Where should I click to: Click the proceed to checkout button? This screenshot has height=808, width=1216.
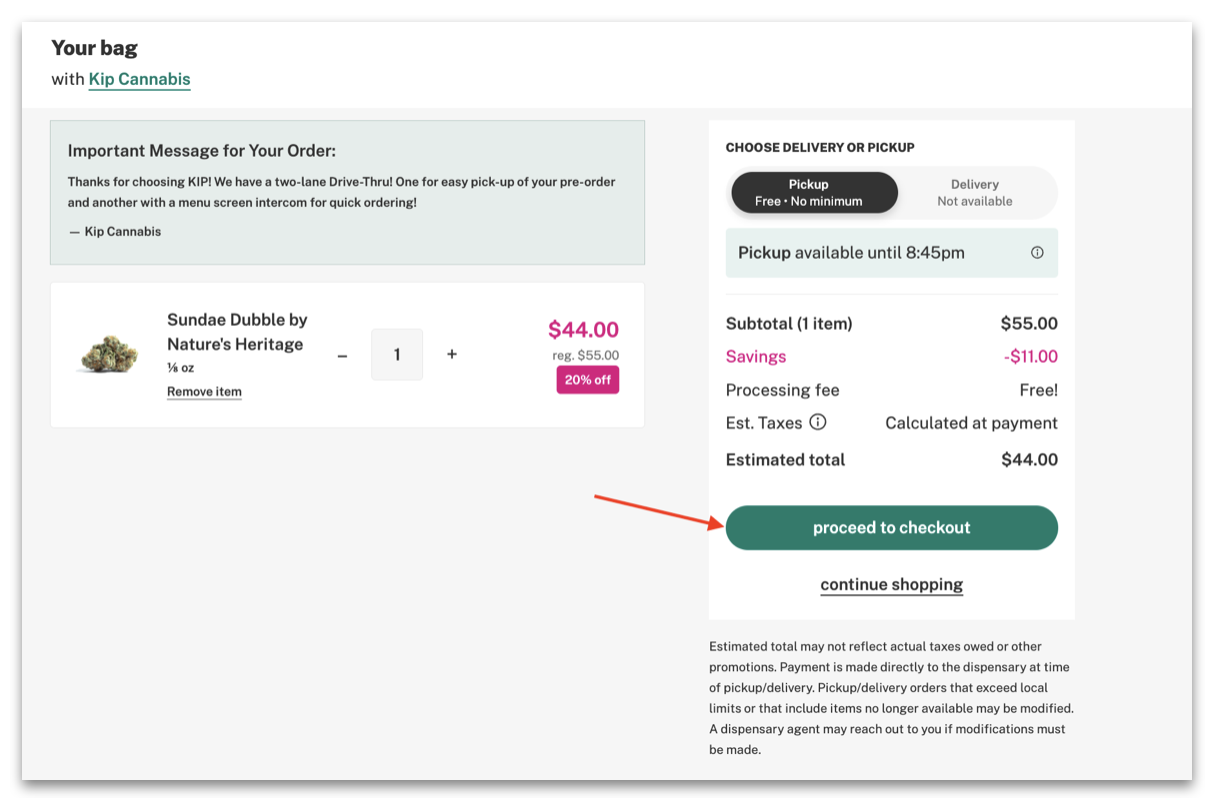click(x=891, y=527)
